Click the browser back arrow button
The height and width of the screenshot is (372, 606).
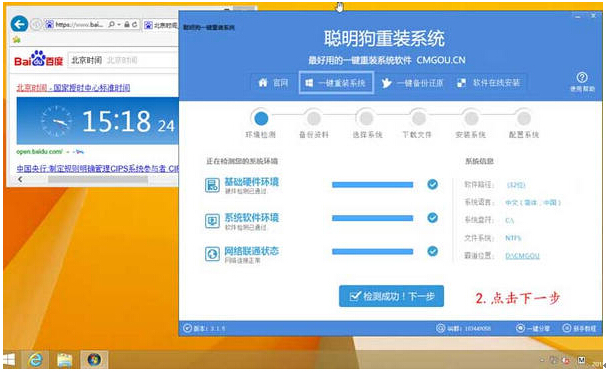click(x=19, y=24)
